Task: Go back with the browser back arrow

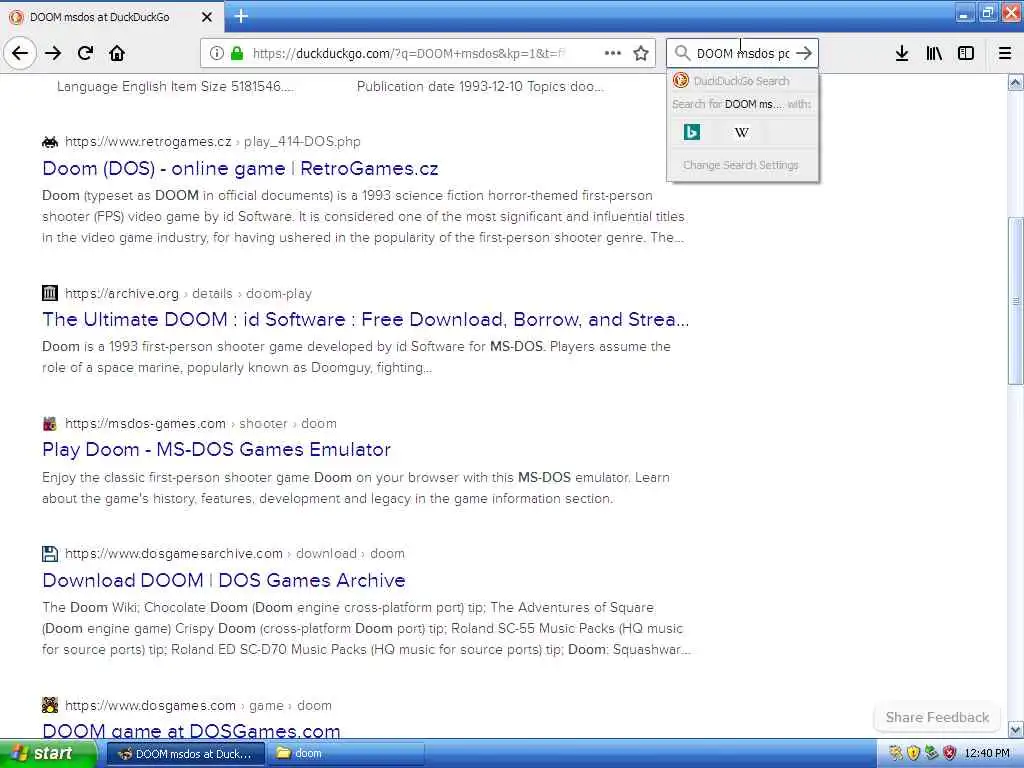Action: pos(20,53)
